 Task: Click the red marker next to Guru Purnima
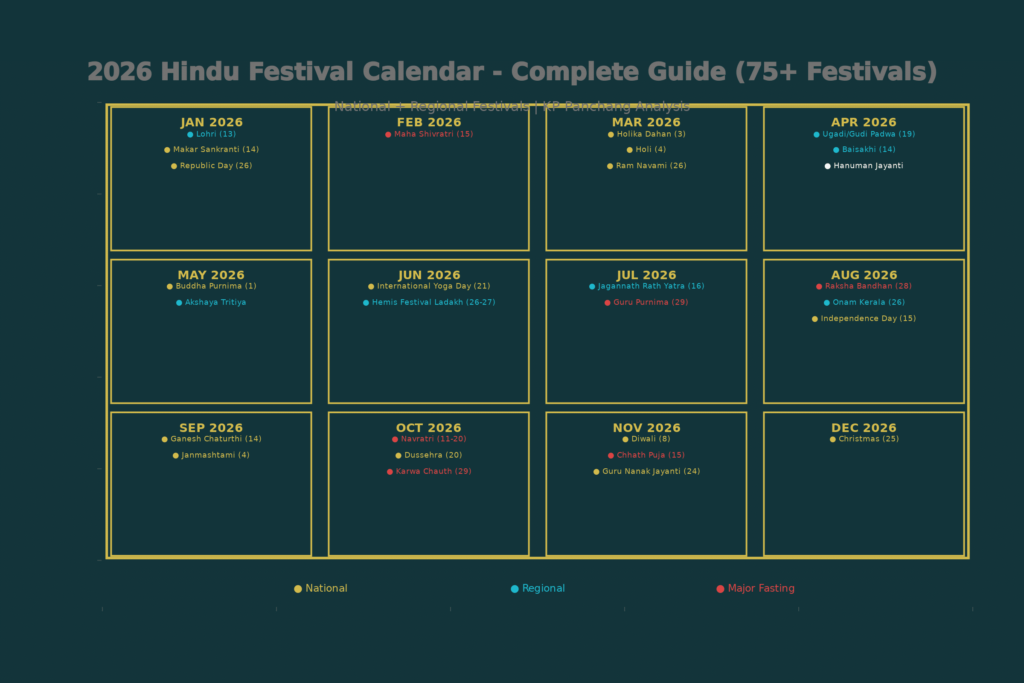[x=607, y=303]
